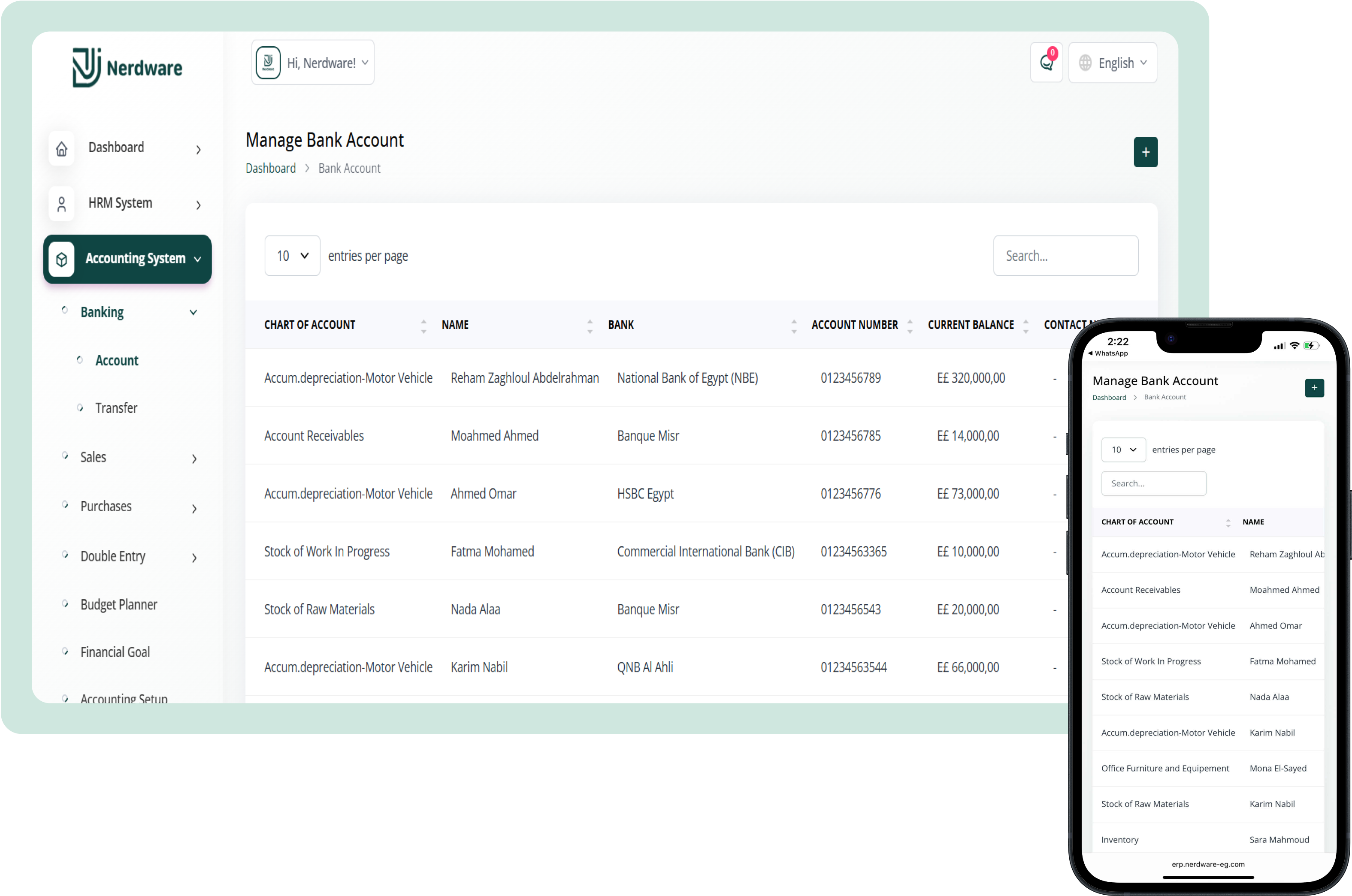Open the desktop entries per page dropdown
The height and width of the screenshot is (896, 1352).
pos(292,256)
